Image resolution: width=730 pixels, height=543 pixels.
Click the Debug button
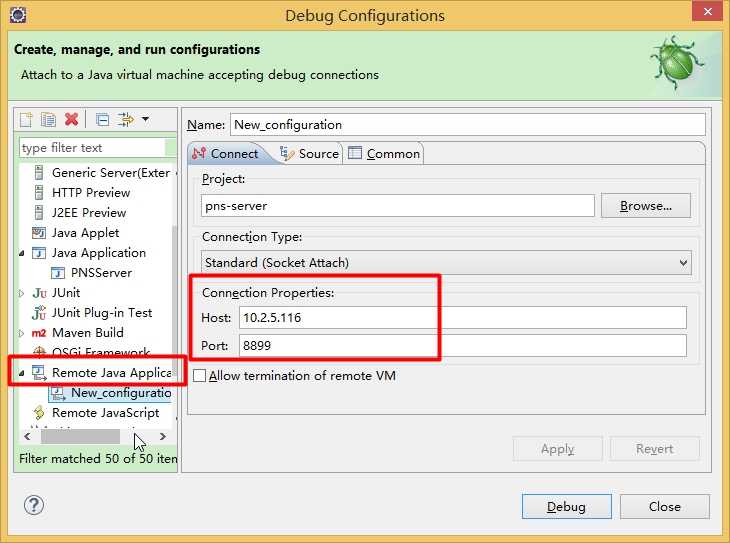[x=567, y=507]
